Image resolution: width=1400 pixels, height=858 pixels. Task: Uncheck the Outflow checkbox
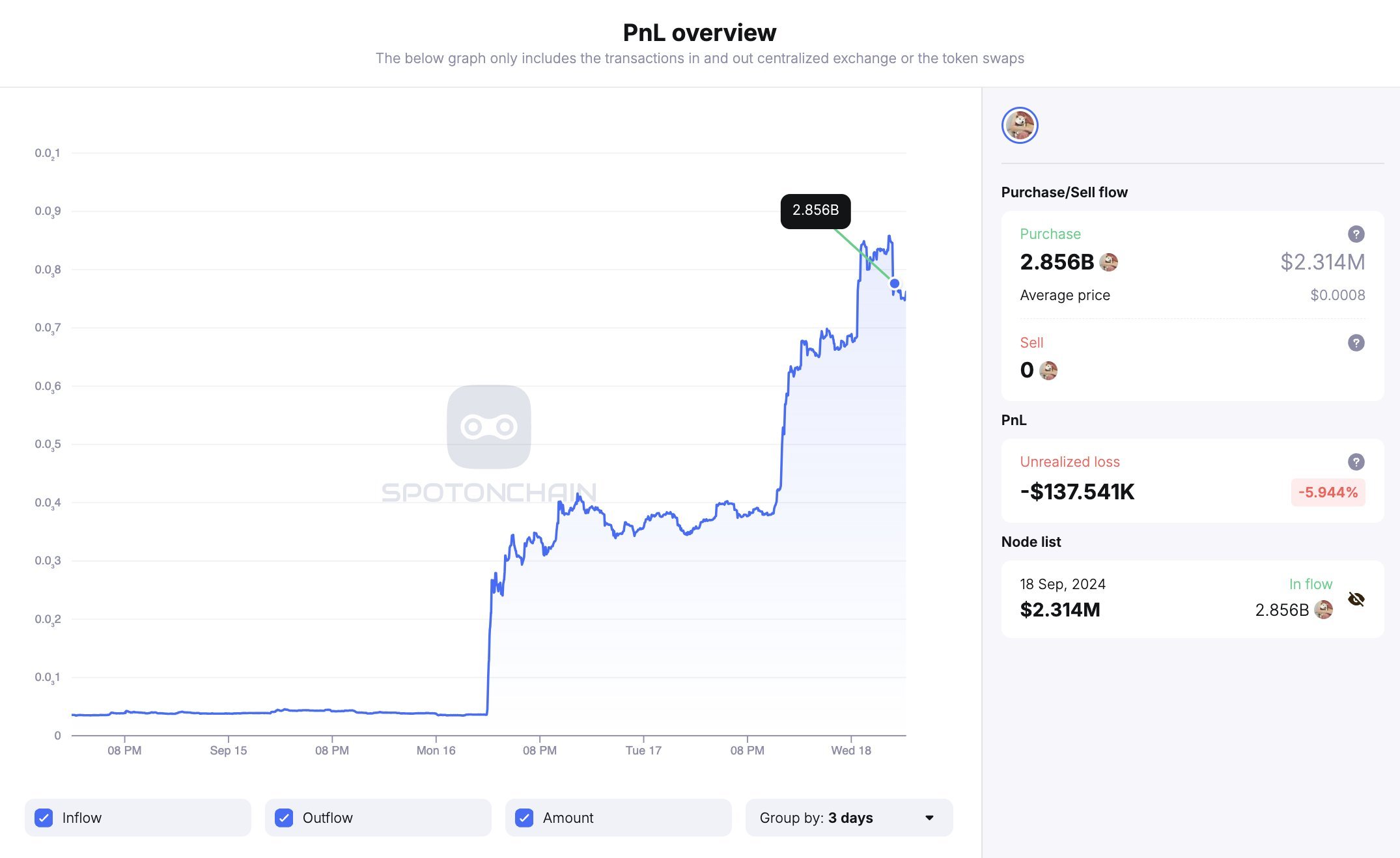[x=284, y=818]
